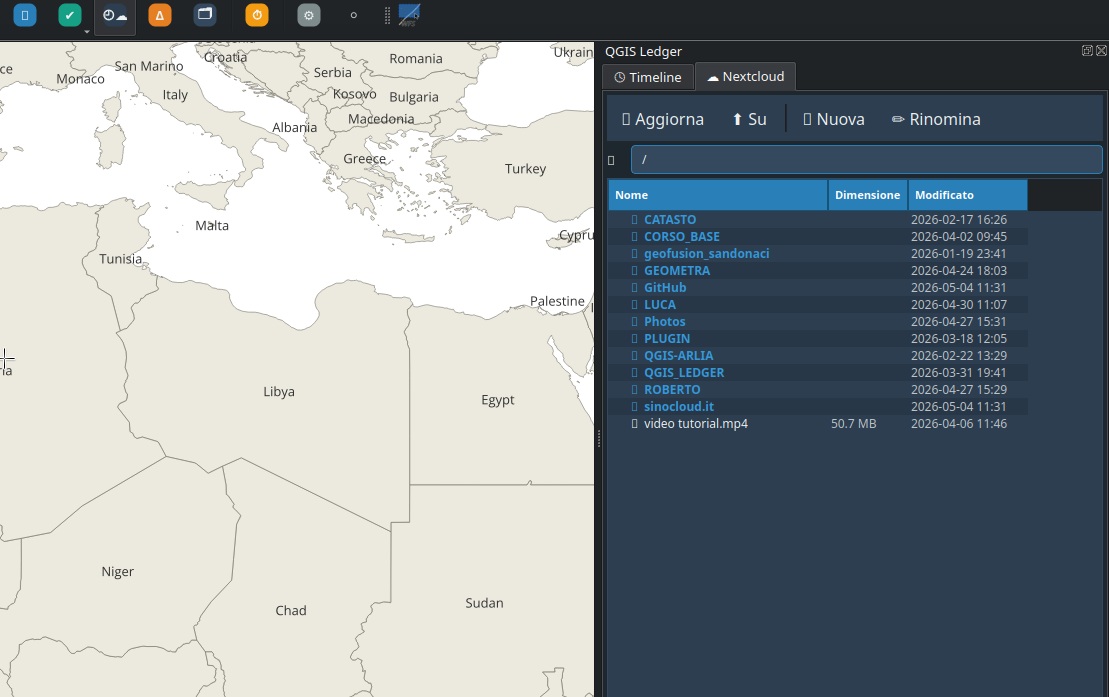Click the orange triangle toolbar icon
Viewport: 1109px width, 697px height.
pyautogui.click(x=160, y=15)
